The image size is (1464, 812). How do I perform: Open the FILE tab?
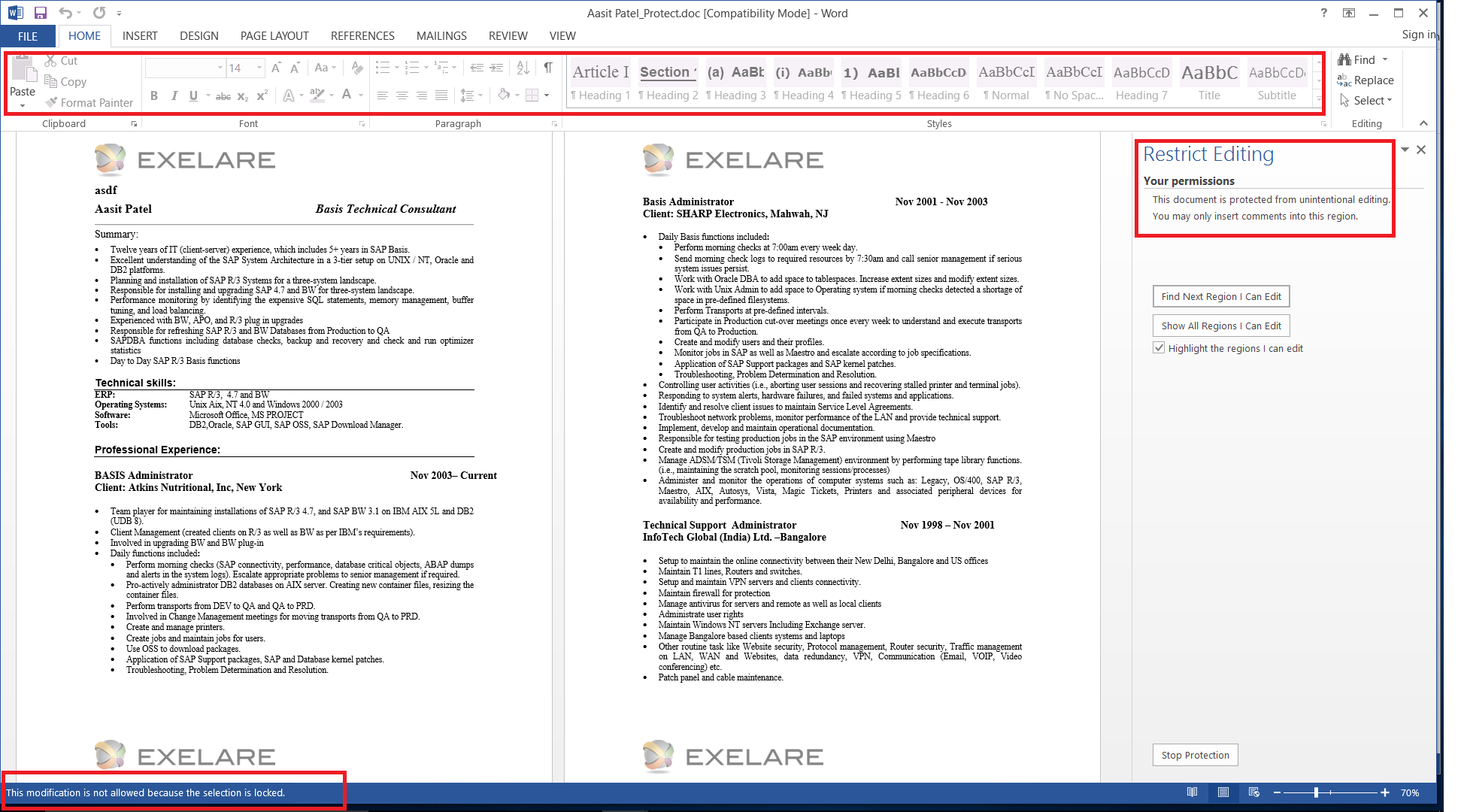coord(28,36)
